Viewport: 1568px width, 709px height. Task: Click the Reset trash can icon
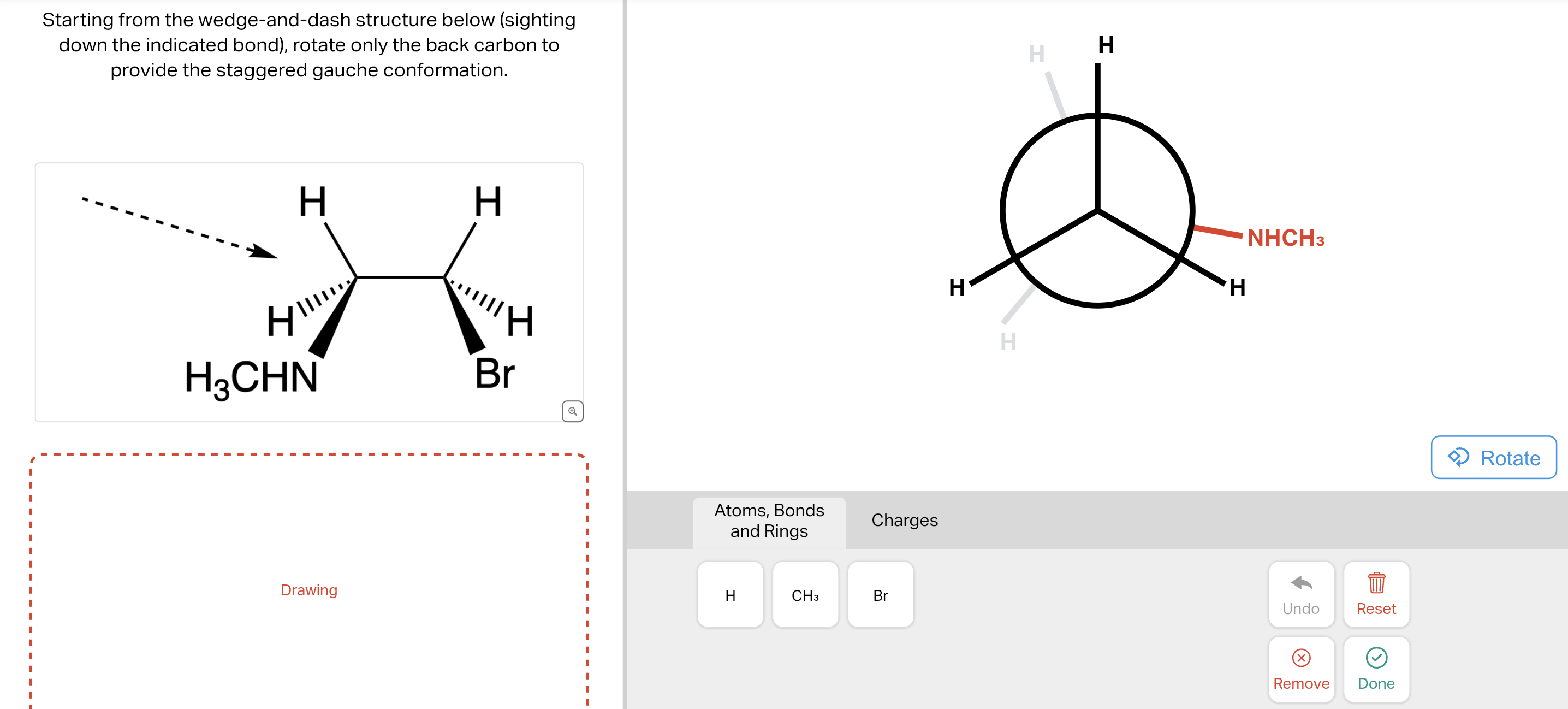tap(1376, 583)
